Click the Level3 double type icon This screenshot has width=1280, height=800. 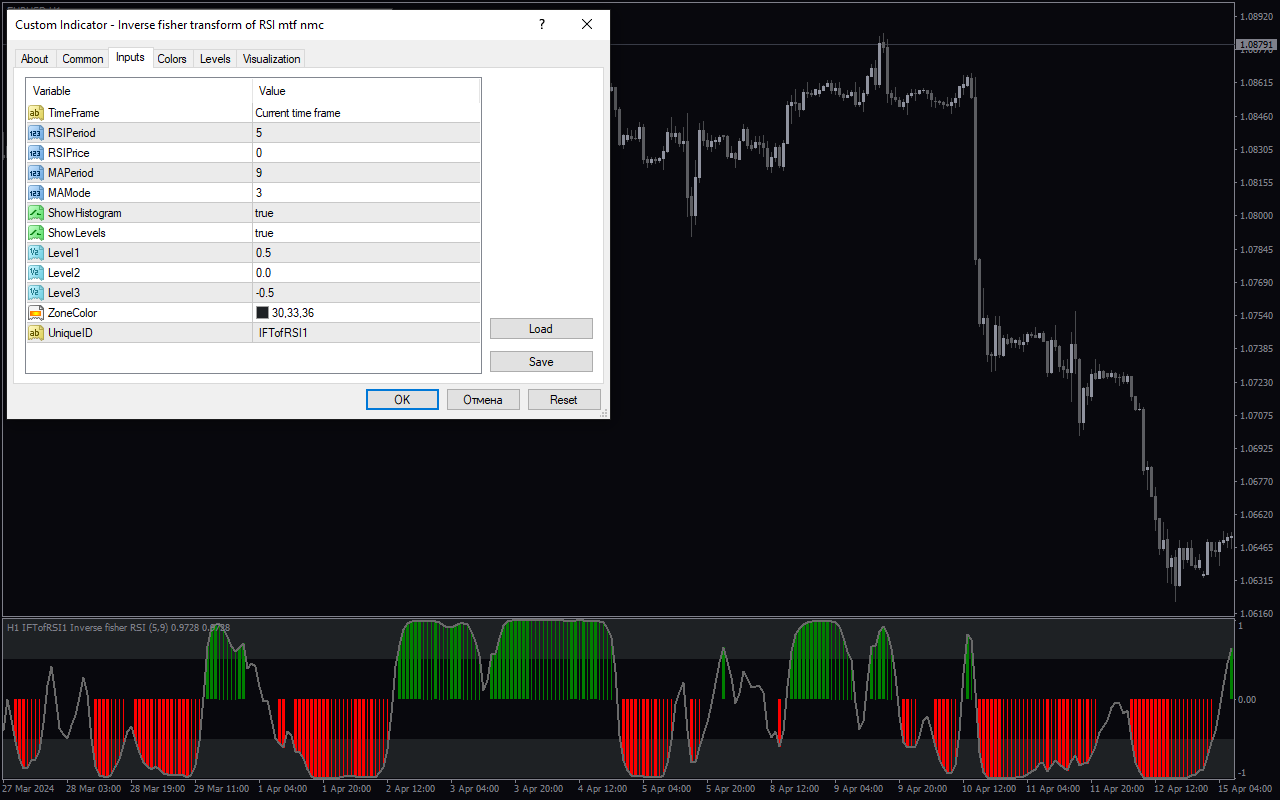click(x=36, y=293)
